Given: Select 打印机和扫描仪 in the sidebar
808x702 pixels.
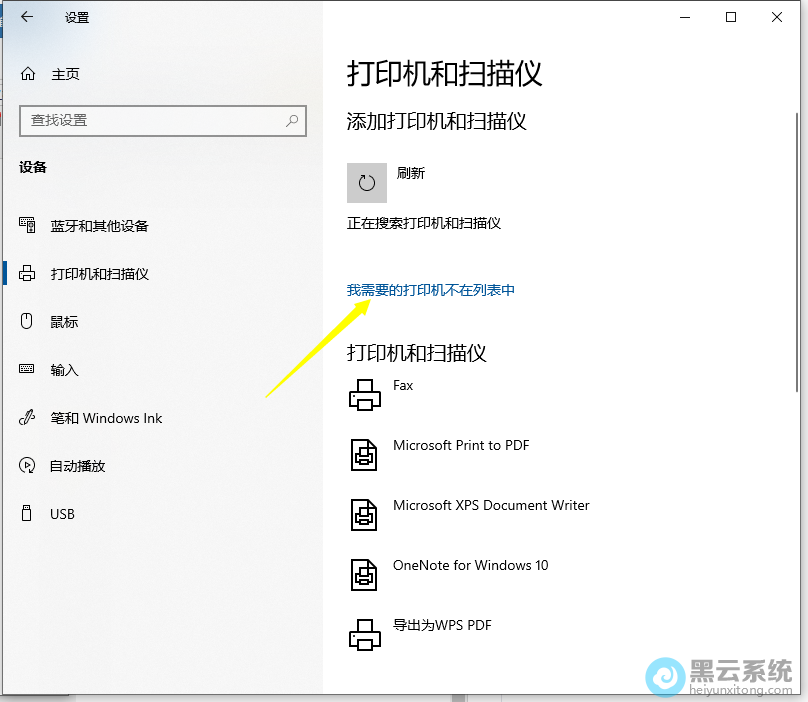Looking at the screenshot, I should tap(99, 274).
